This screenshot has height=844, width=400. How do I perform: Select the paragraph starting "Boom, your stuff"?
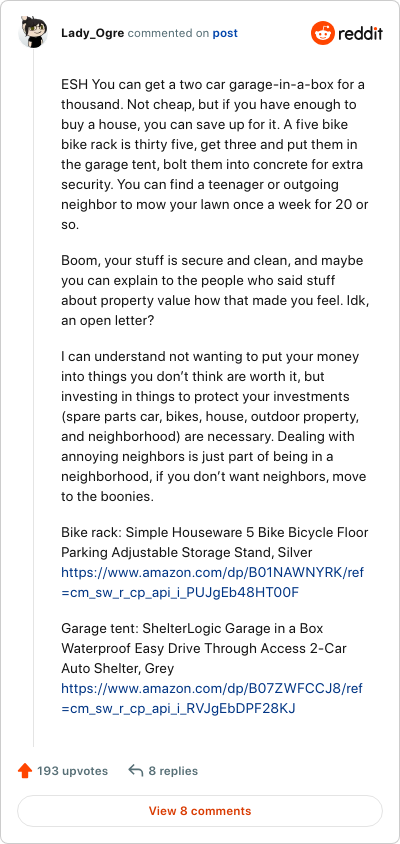(212, 291)
